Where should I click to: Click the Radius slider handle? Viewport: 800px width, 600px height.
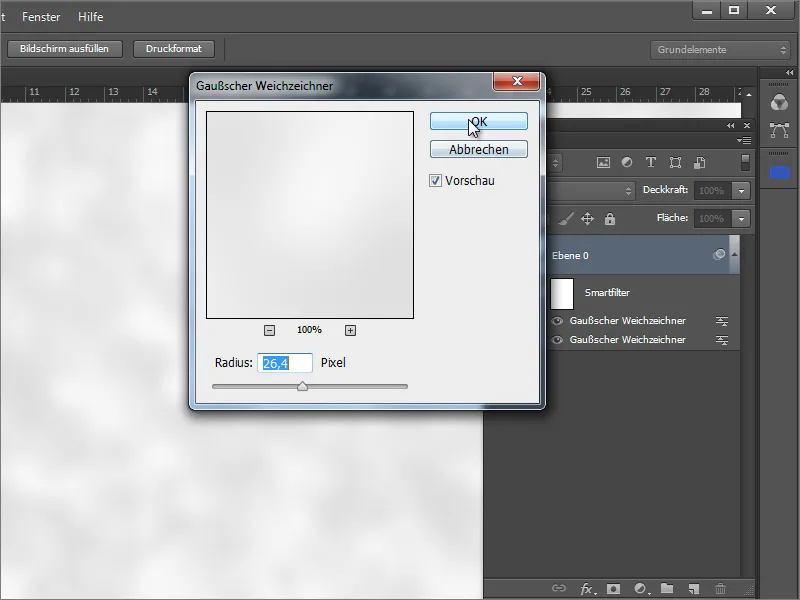(x=303, y=386)
